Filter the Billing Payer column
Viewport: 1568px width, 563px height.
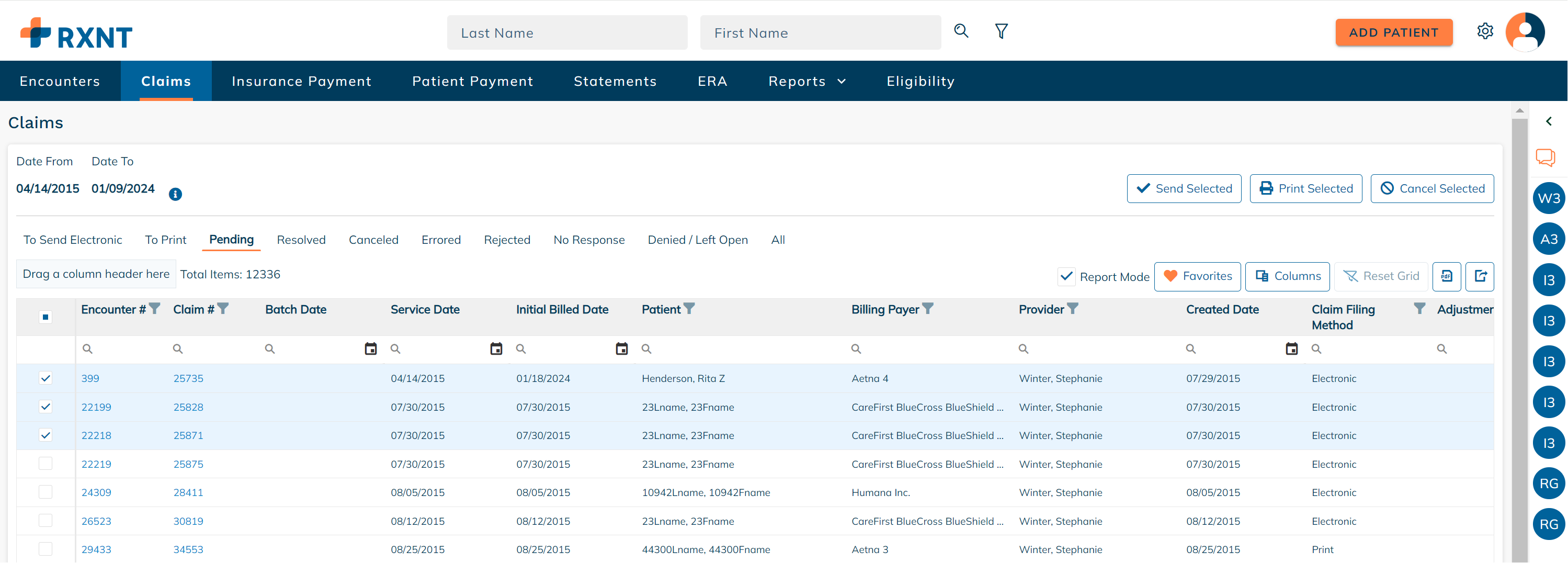pos(928,309)
